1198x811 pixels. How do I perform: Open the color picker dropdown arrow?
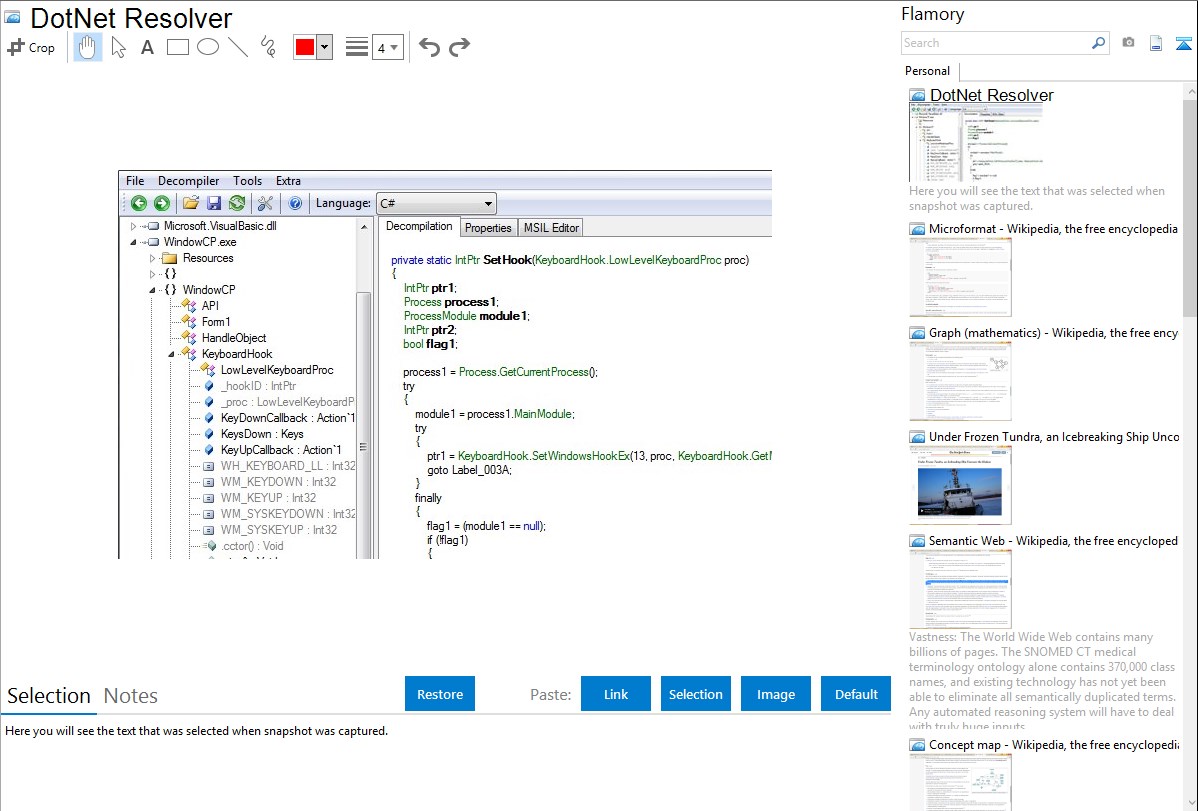pyautogui.click(x=324, y=47)
